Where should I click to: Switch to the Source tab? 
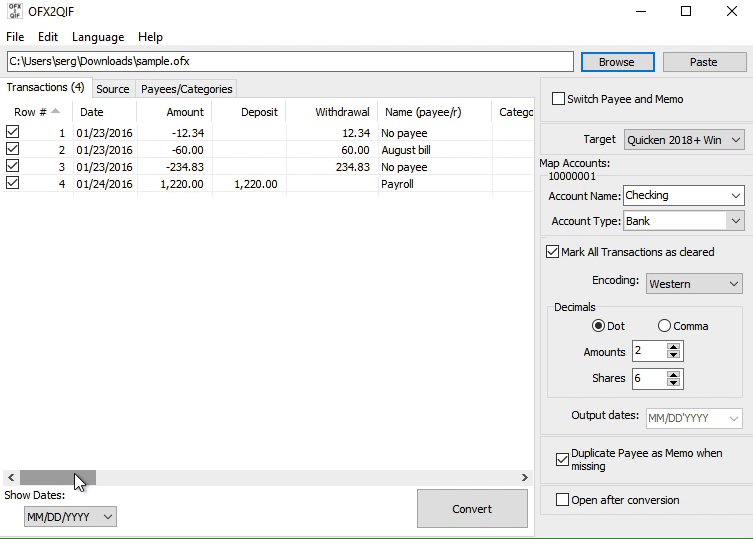[x=112, y=89]
